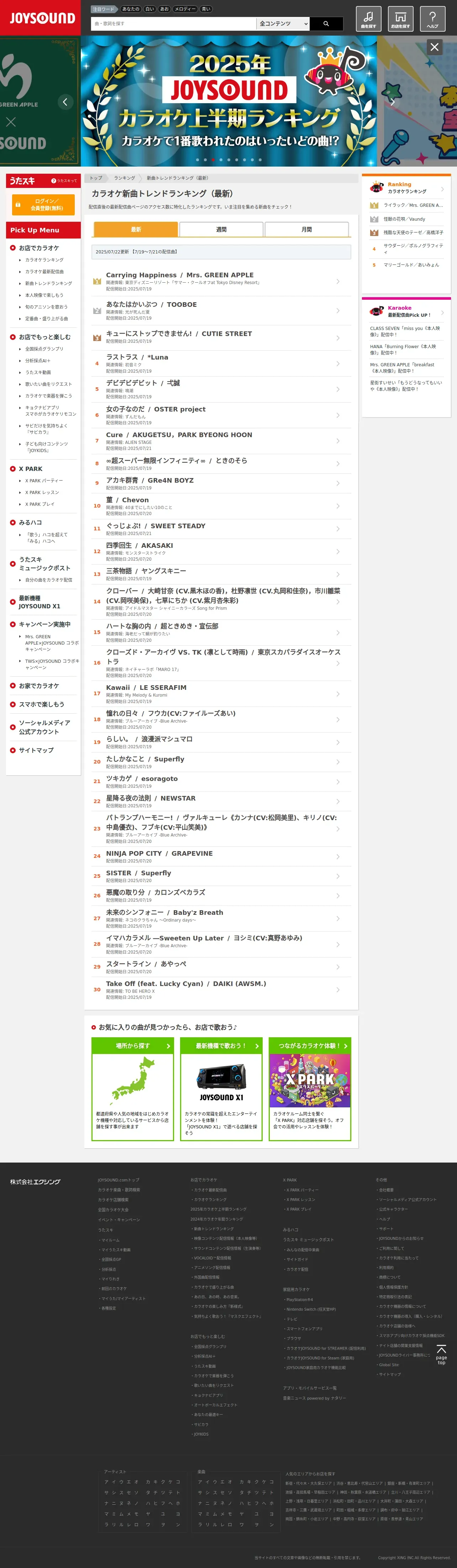The height and width of the screenshot is (1568, 457).
Task: Open キューにストップできません! / CUTIE STREET song
Action: click(179, 334)
